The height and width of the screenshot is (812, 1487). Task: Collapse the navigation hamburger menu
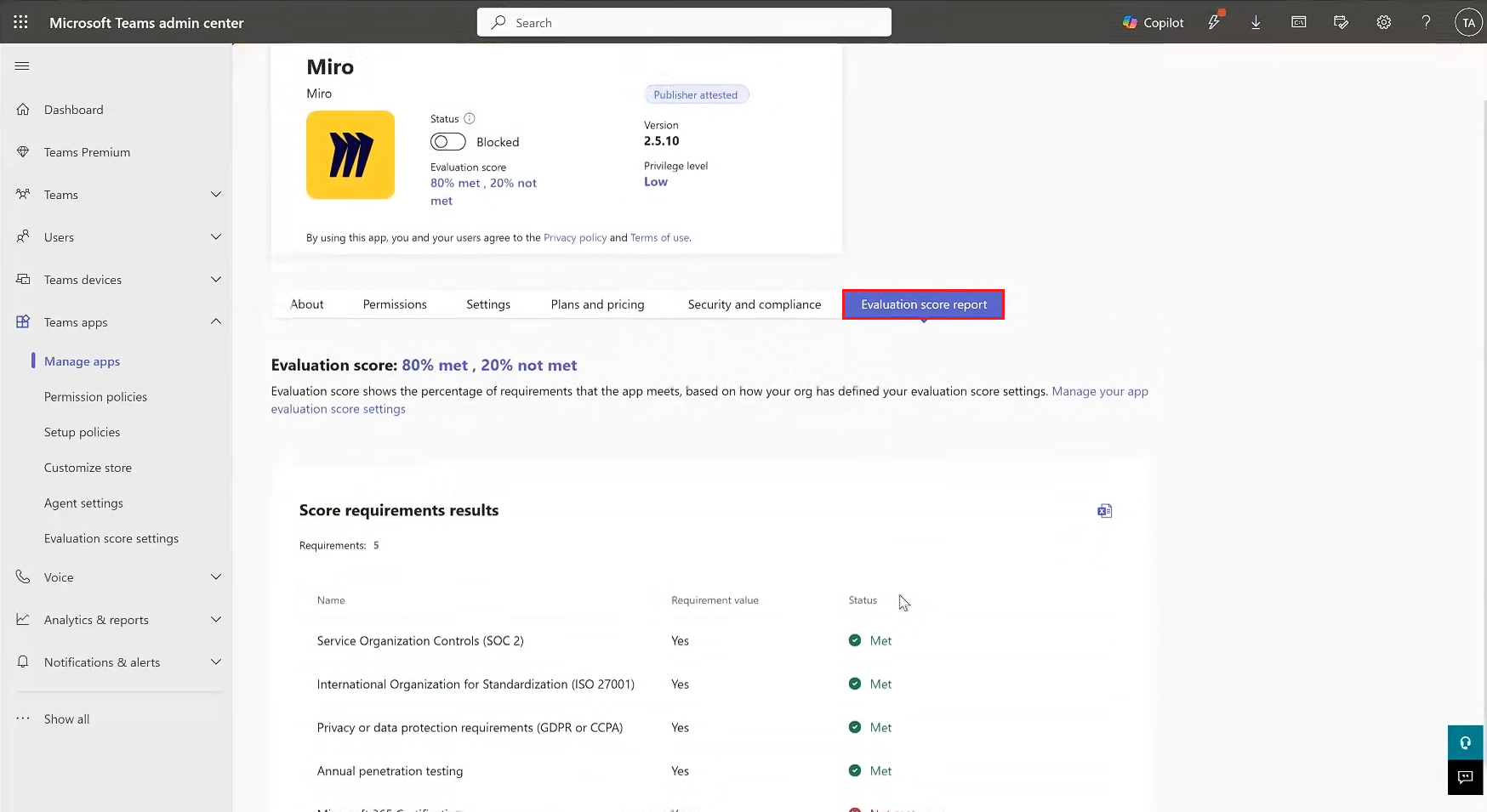[x=22, y=65]
